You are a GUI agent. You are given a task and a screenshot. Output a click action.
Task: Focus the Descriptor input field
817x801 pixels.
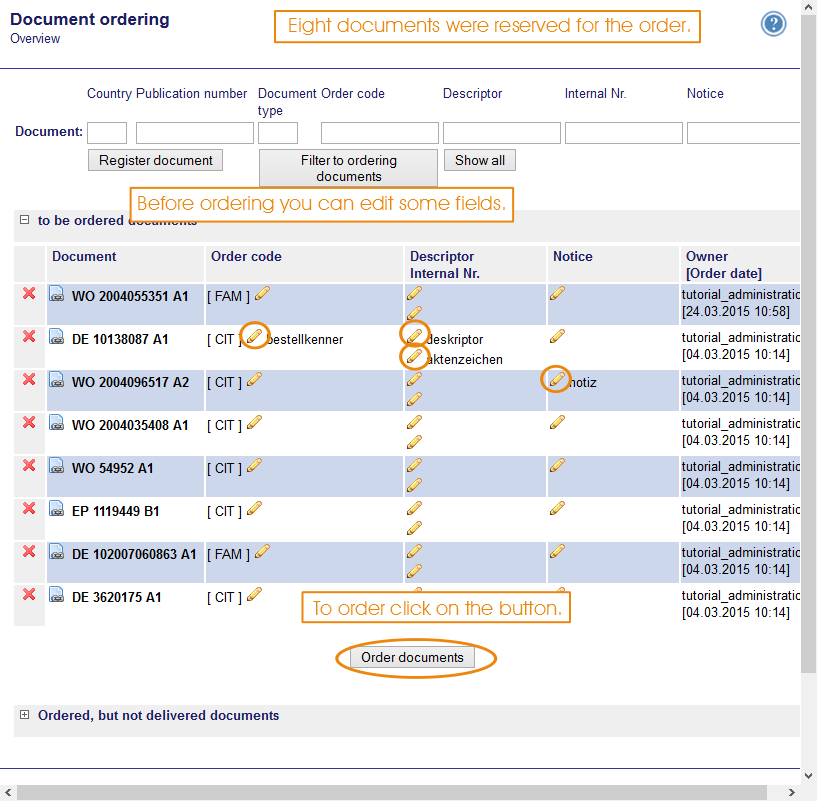coord(502,133)
